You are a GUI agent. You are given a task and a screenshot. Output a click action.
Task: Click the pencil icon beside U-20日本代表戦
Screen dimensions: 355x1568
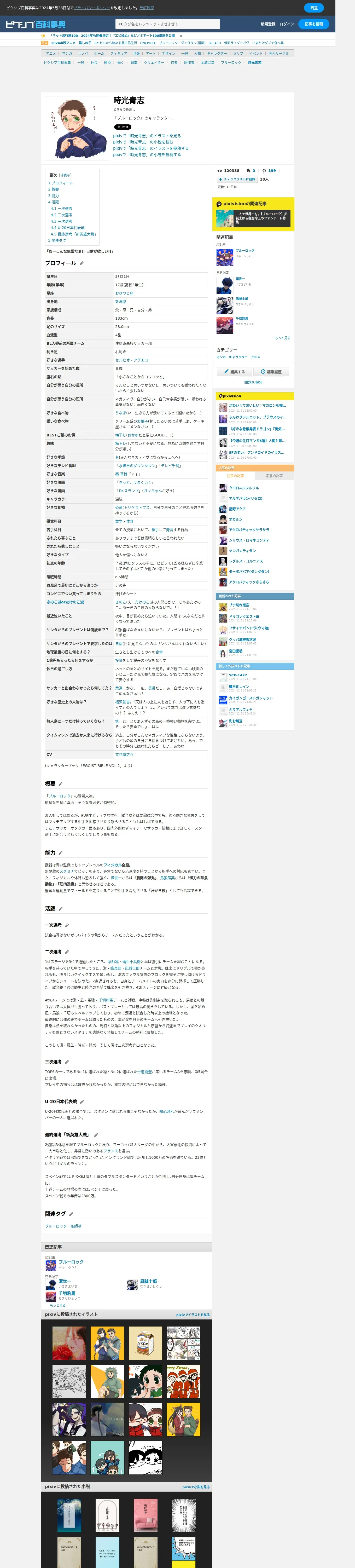tap(82, 1102)
